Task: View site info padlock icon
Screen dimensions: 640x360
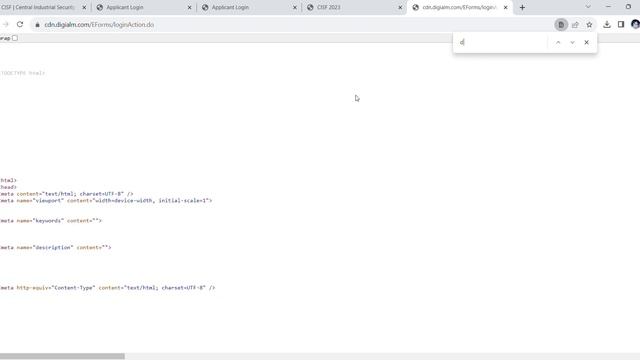Action: tap(38, 25)
